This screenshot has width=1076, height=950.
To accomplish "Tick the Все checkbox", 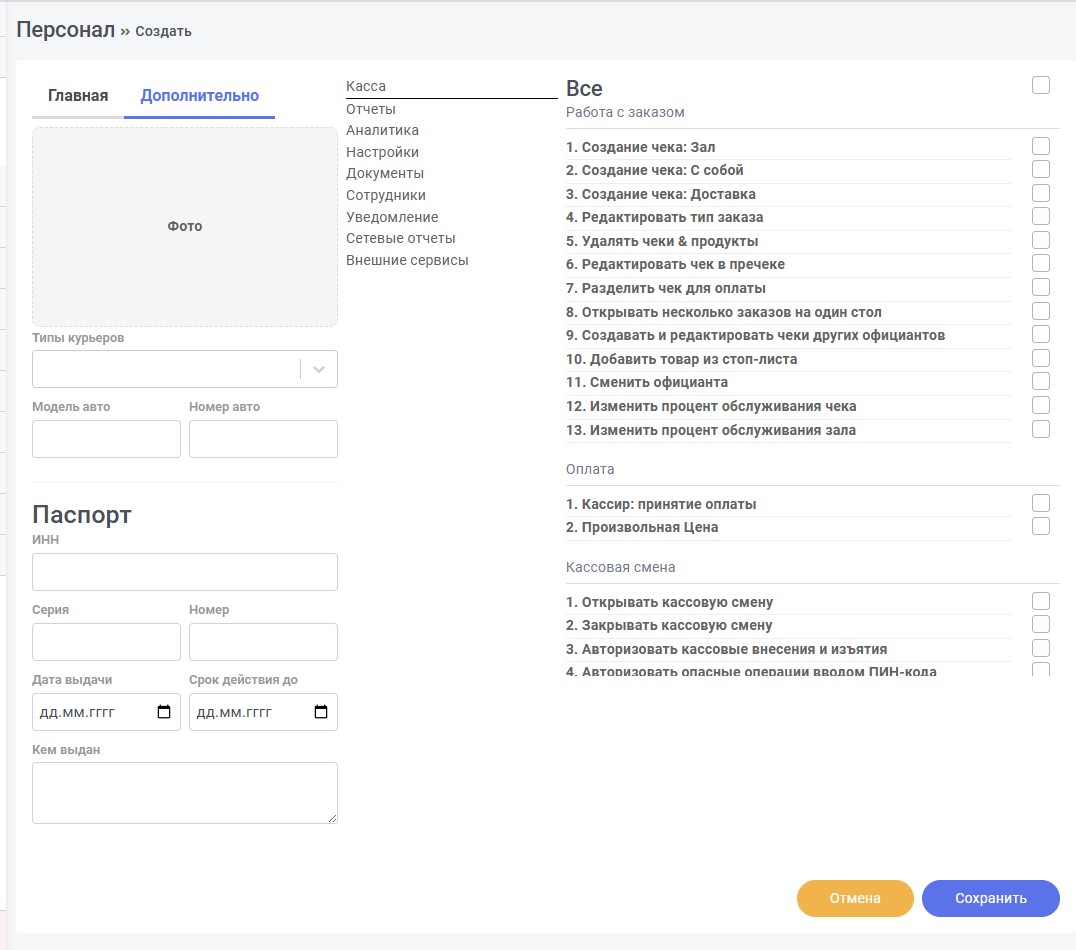I will coord(1041,85).
